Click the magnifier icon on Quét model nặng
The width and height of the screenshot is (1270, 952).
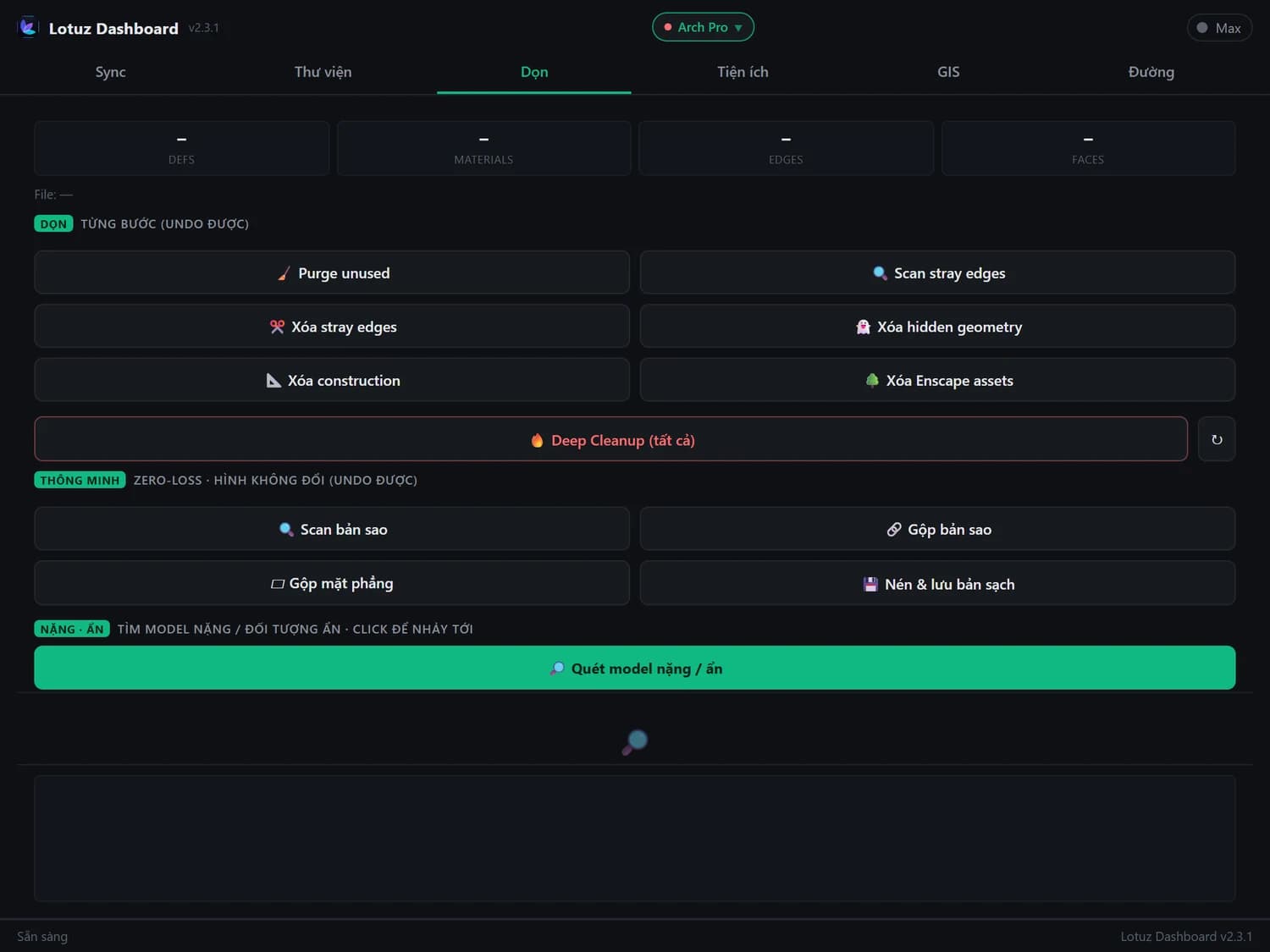click(x=557, y=669)
